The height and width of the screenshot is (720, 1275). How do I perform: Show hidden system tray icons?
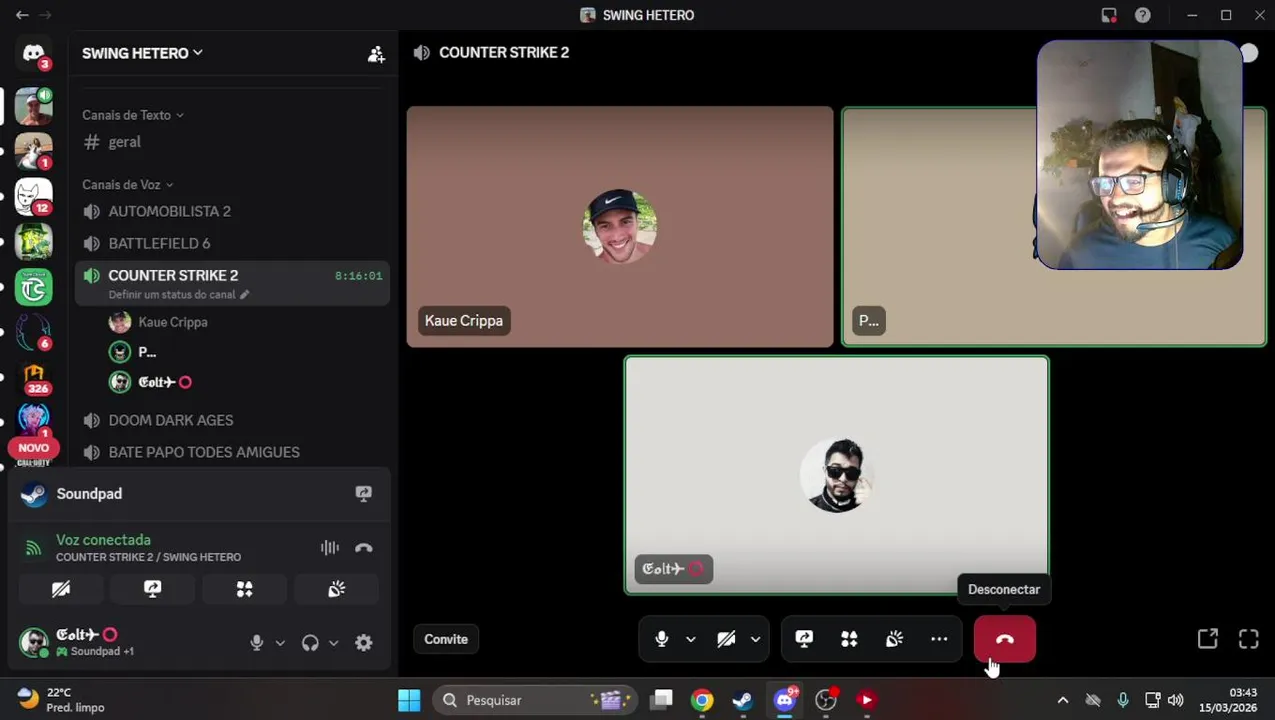1062,700
